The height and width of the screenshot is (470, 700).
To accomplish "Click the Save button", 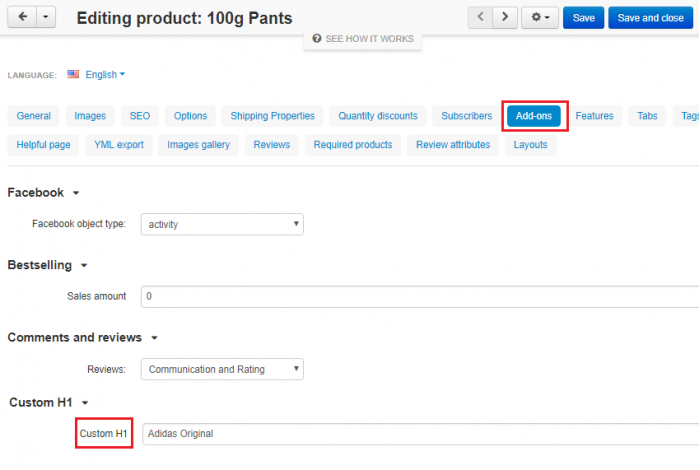I will [x=583, y=18].
